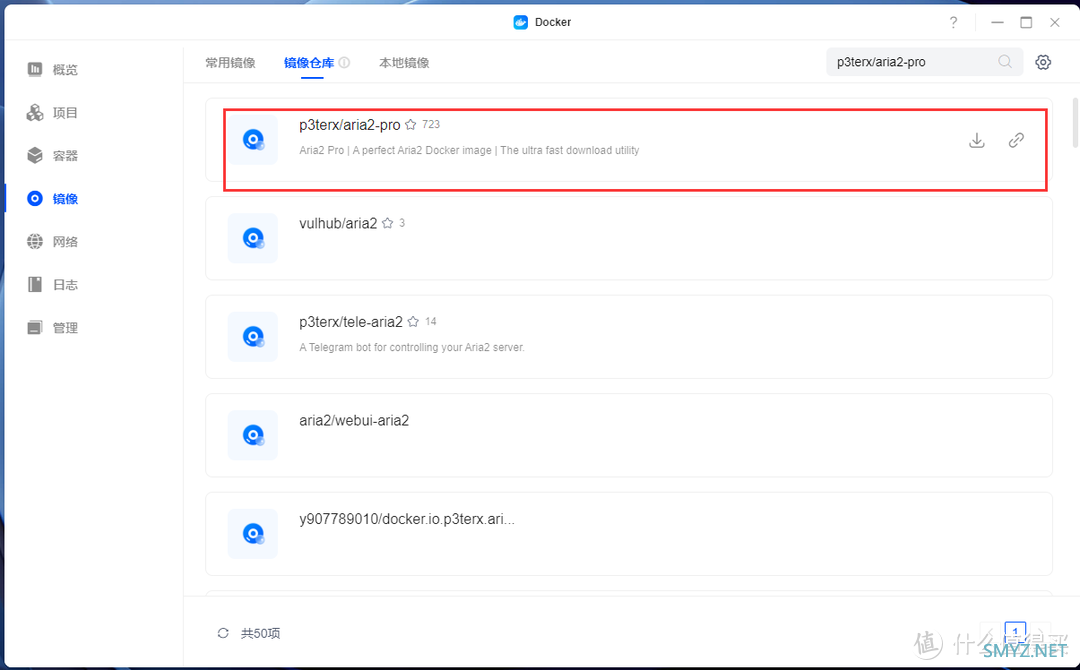Open the help question mark icon
1080x670 pixels.
953,23
